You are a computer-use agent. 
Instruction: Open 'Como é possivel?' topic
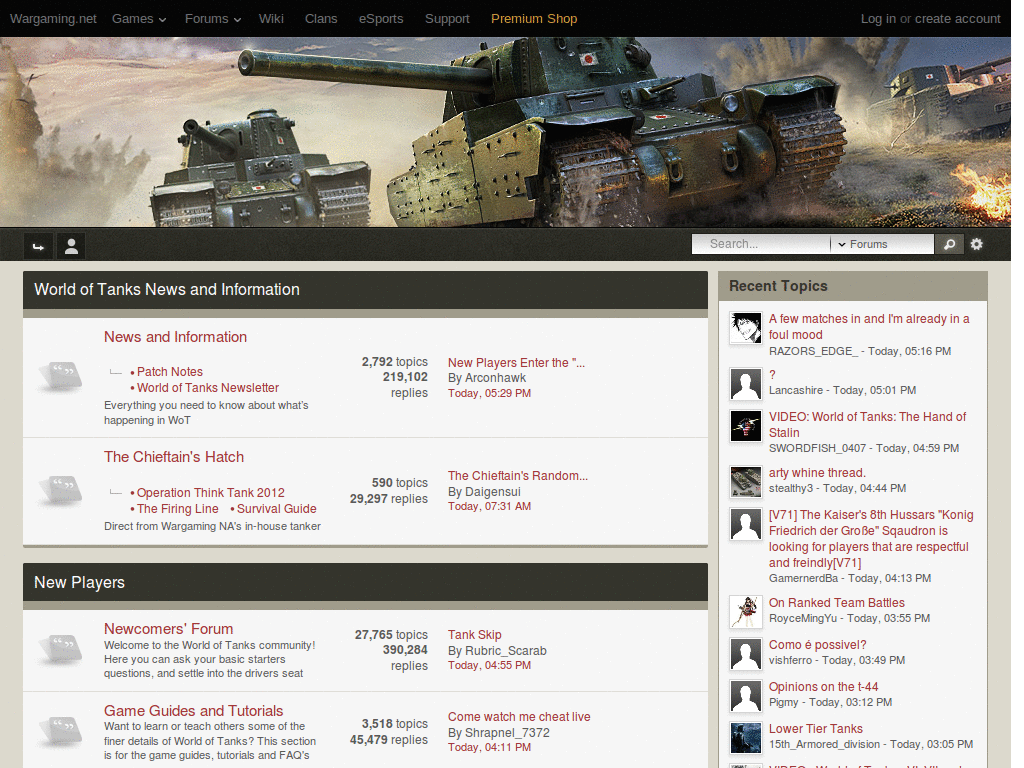(818, 645)
